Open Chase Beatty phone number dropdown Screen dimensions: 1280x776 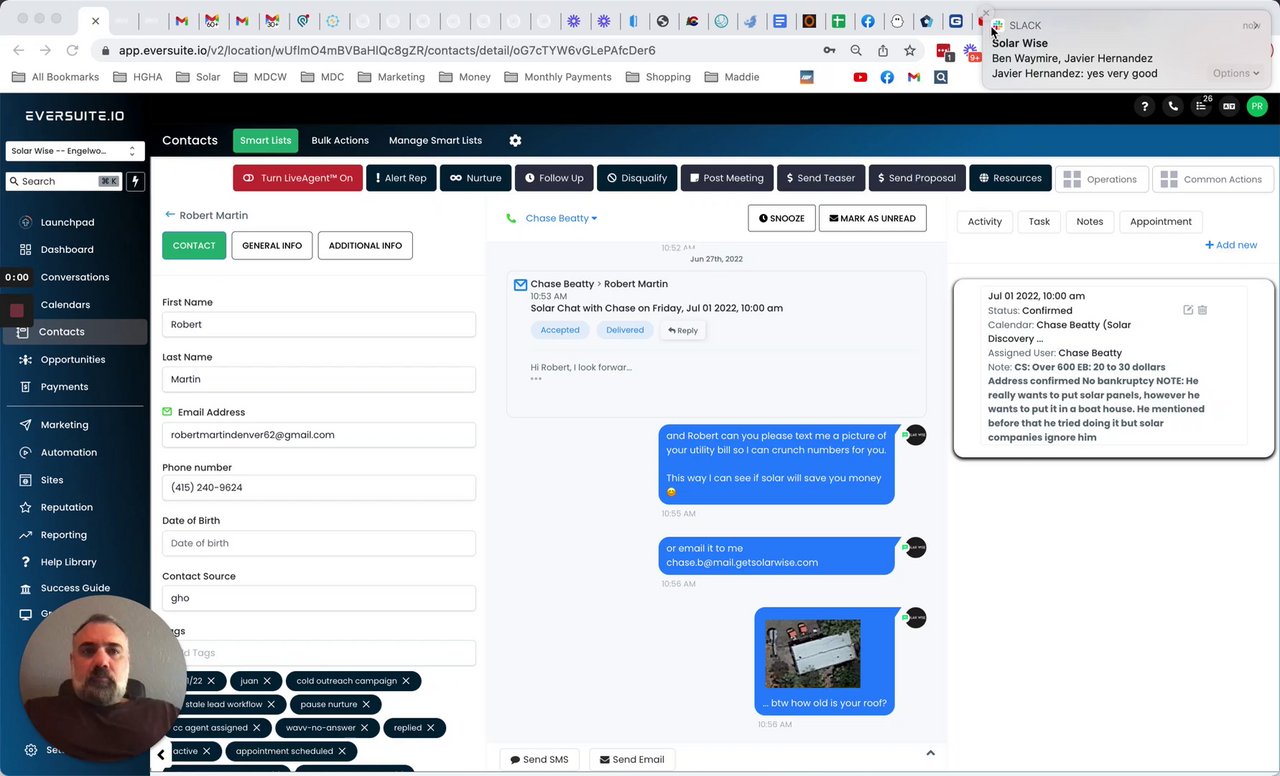pyautogui.click(x=561, y=218)
